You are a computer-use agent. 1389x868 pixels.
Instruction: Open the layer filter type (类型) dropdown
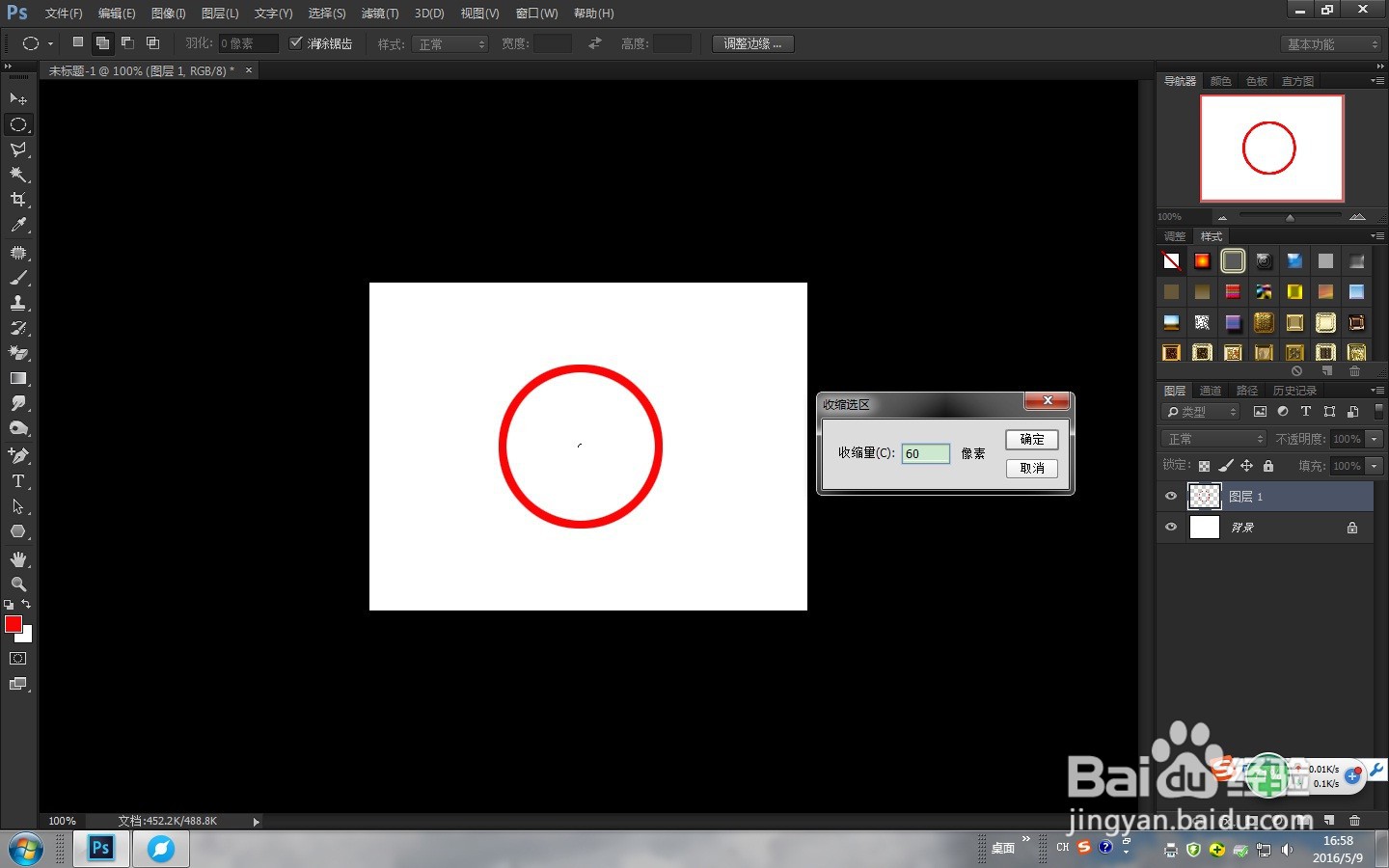pyautogui.click(x=1201, y=412)
